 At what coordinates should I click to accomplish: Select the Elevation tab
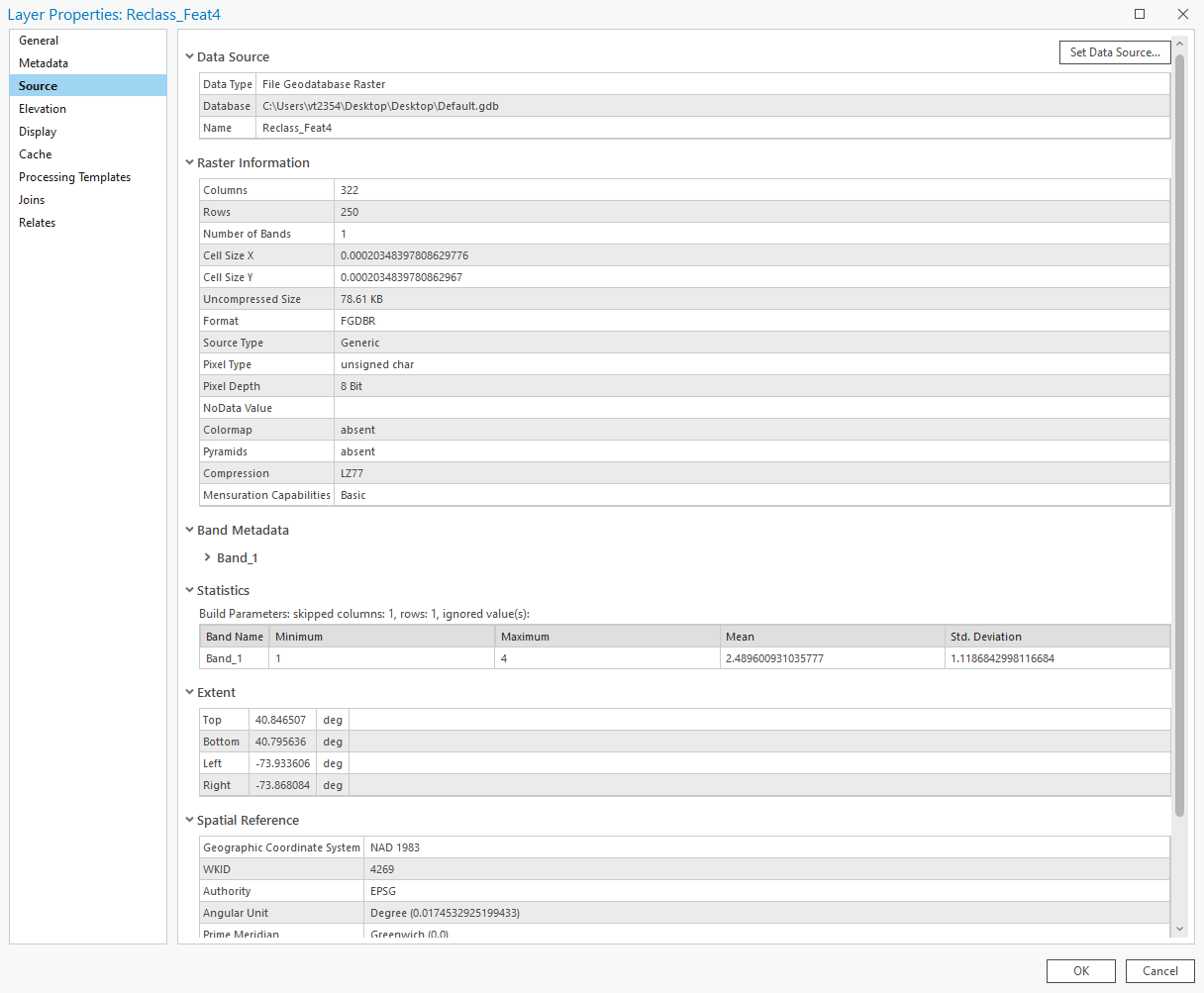click(x=42, y=108)
